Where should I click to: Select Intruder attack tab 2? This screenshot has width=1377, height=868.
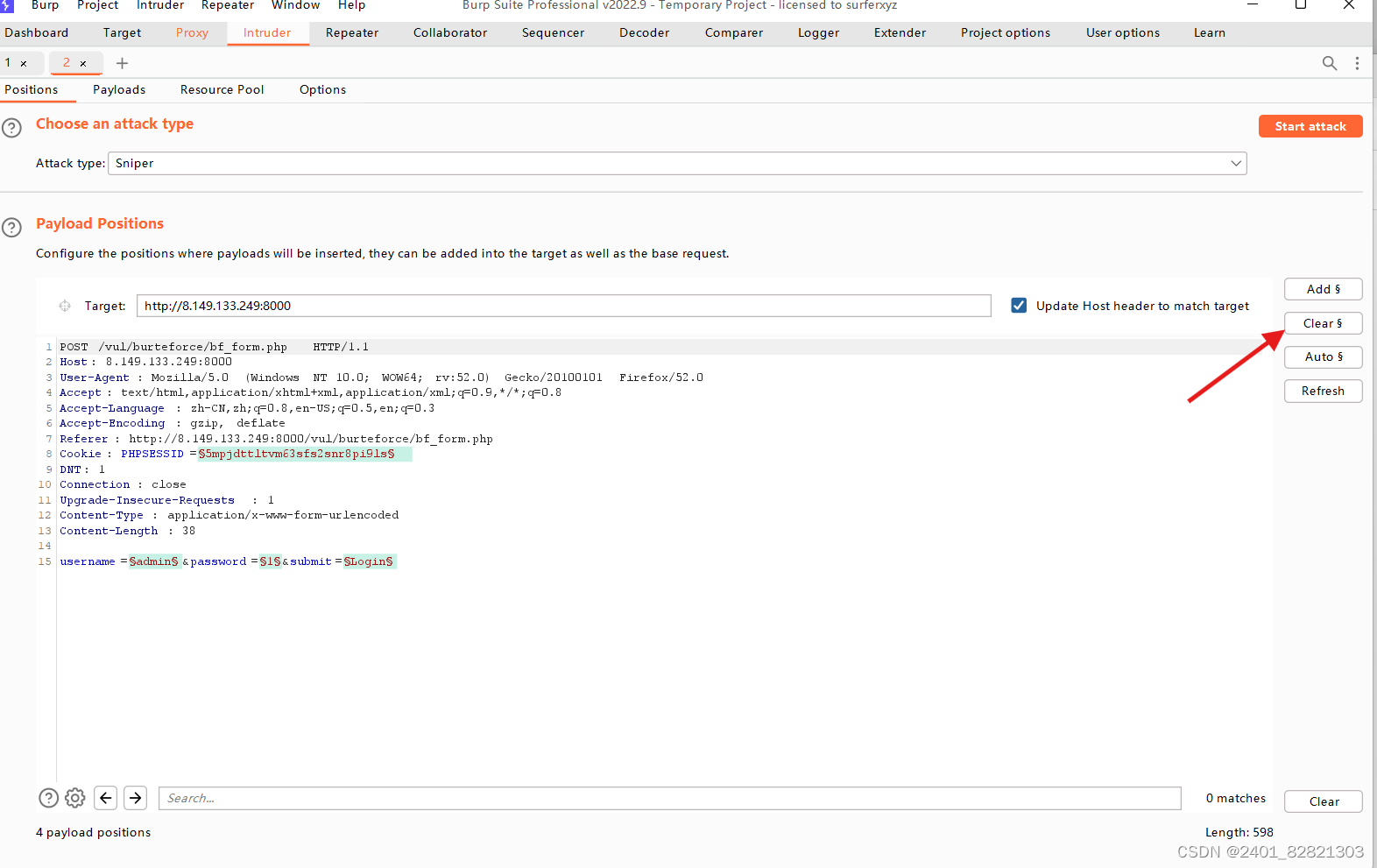(67, 63)
